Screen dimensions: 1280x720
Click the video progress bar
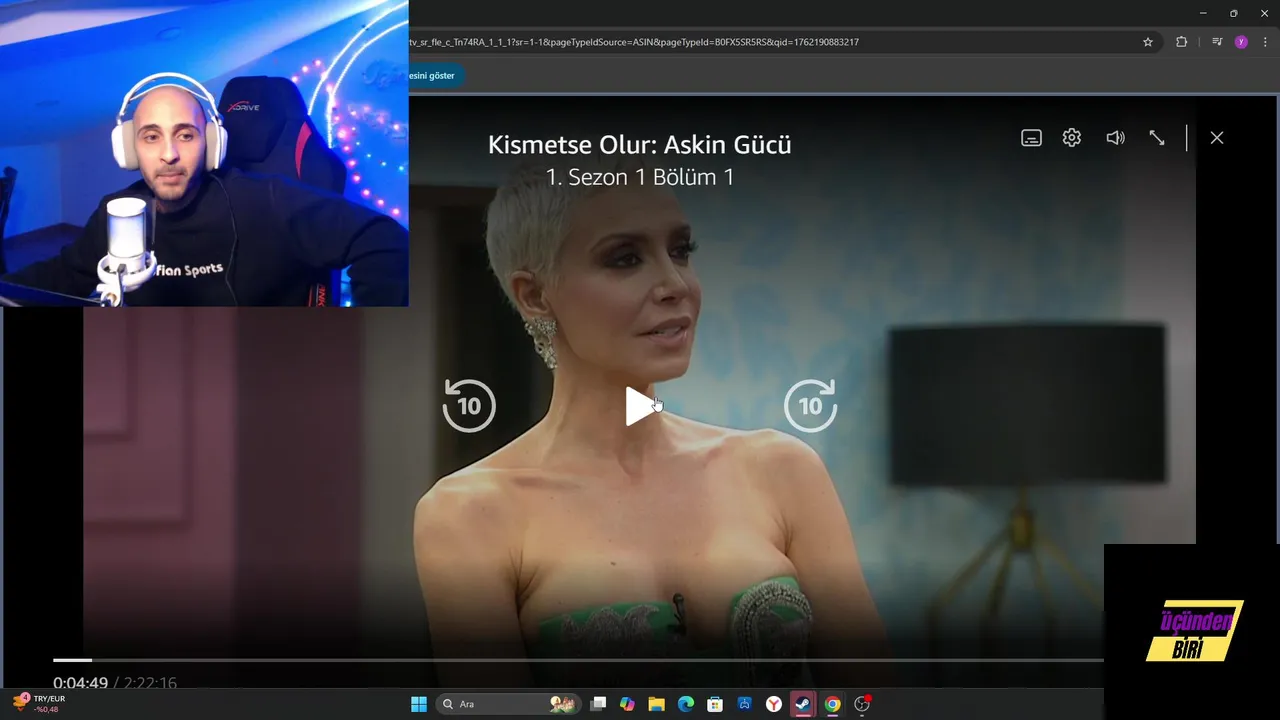tap(578, 660)
